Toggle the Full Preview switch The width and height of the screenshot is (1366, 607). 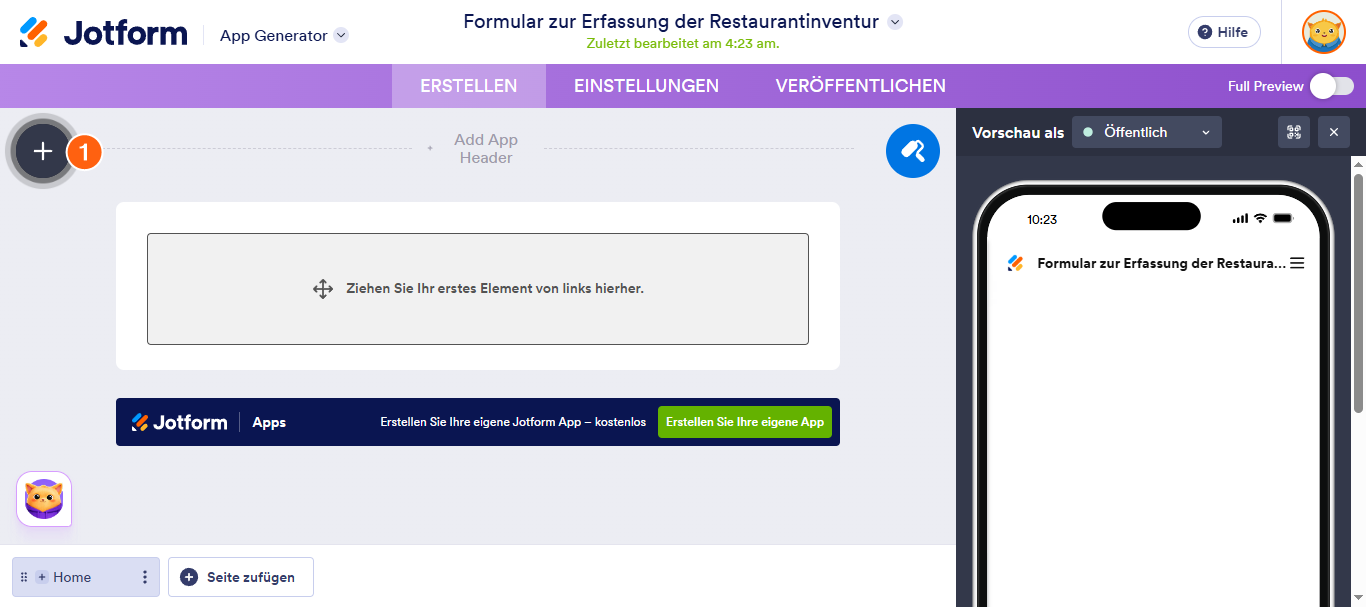click(x=1332, y=86)
